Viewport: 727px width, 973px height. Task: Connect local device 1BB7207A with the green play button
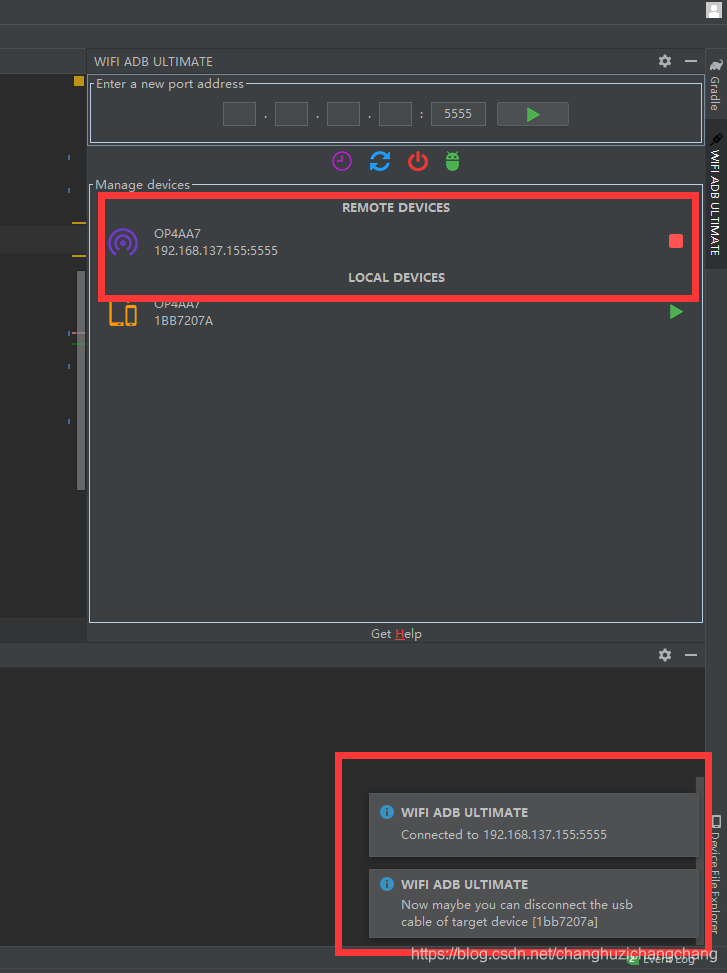pos(676,312)
